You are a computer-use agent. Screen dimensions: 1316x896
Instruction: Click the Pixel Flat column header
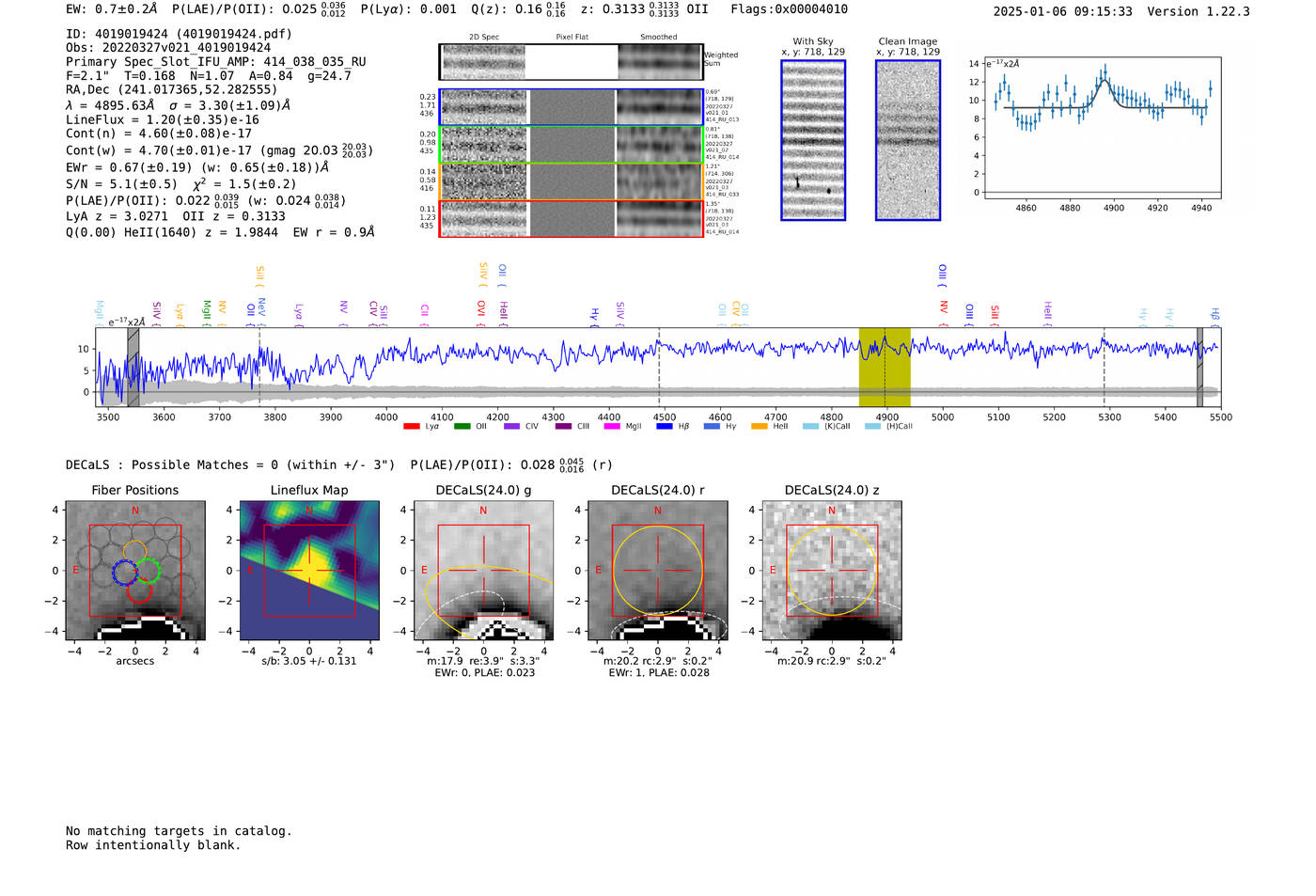click(x=572, y=38)
